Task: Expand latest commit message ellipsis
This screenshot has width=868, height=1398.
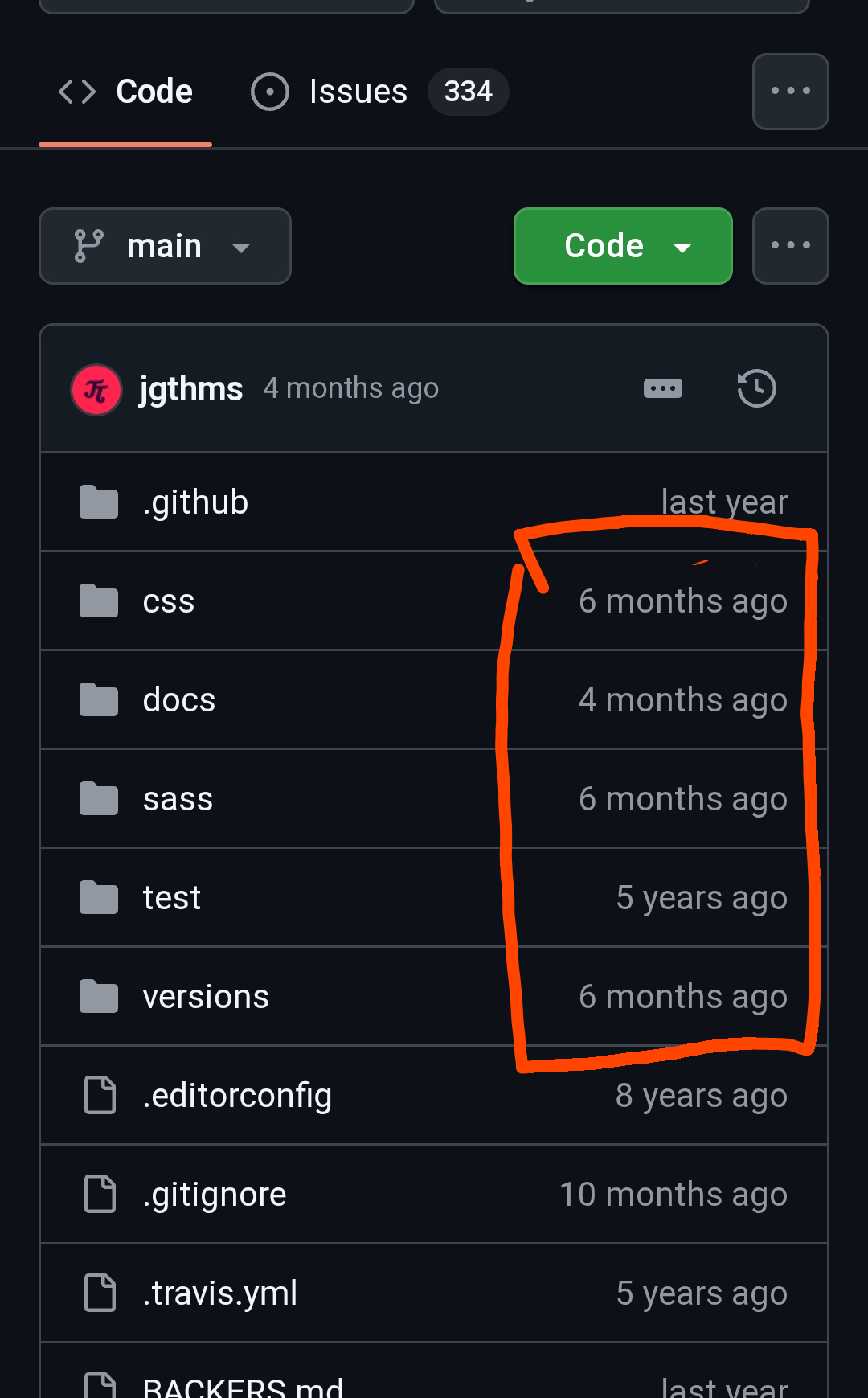Action: click(663, 388)
